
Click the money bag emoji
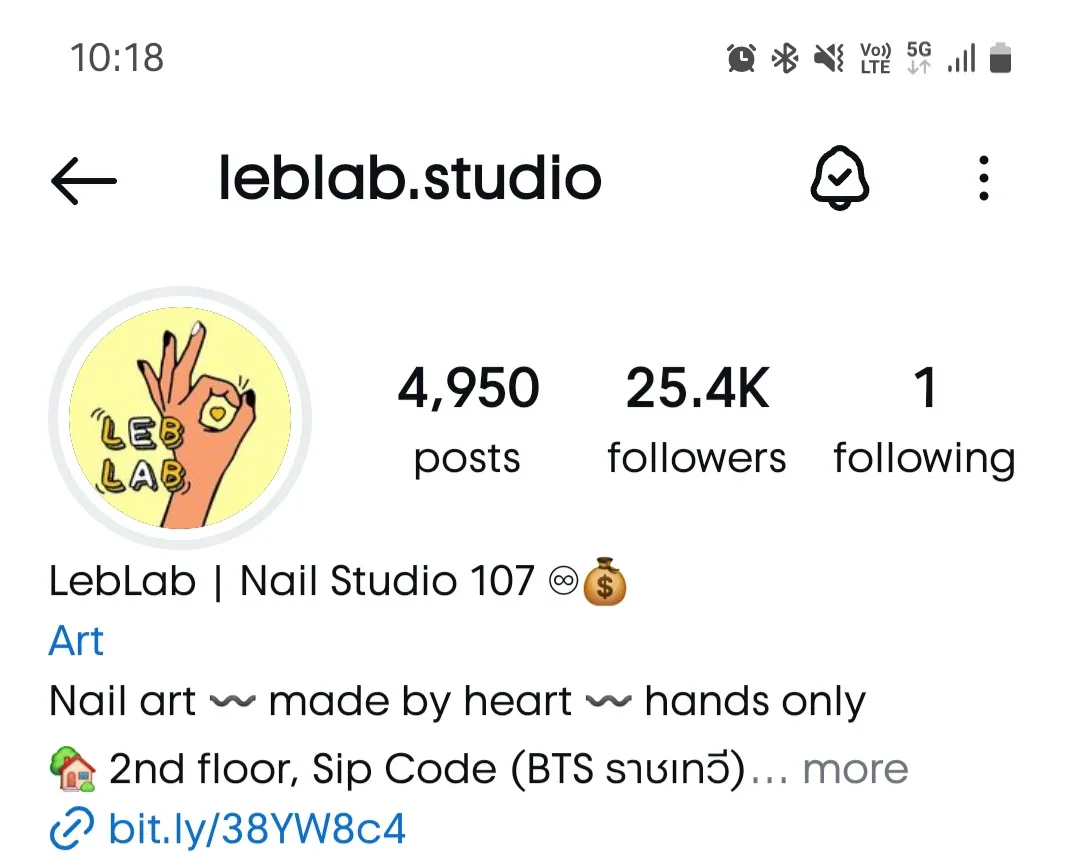pyautogui.click(x=604, y=581)
